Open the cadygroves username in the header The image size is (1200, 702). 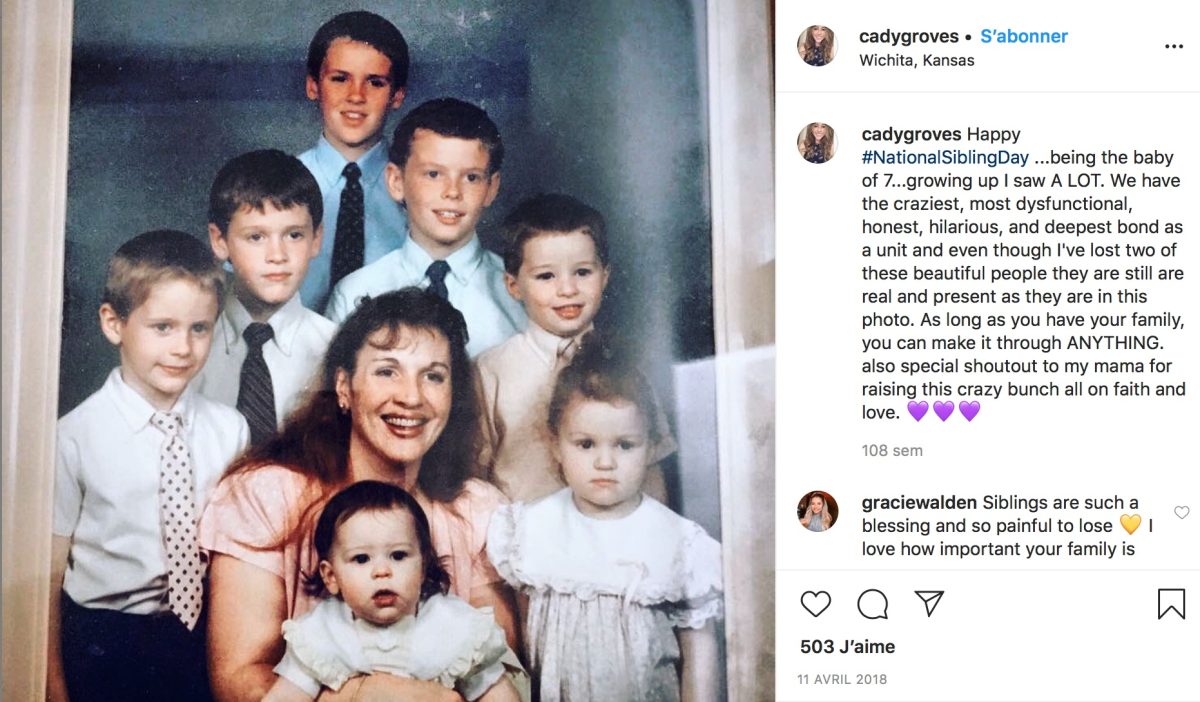tap(909, 37)
